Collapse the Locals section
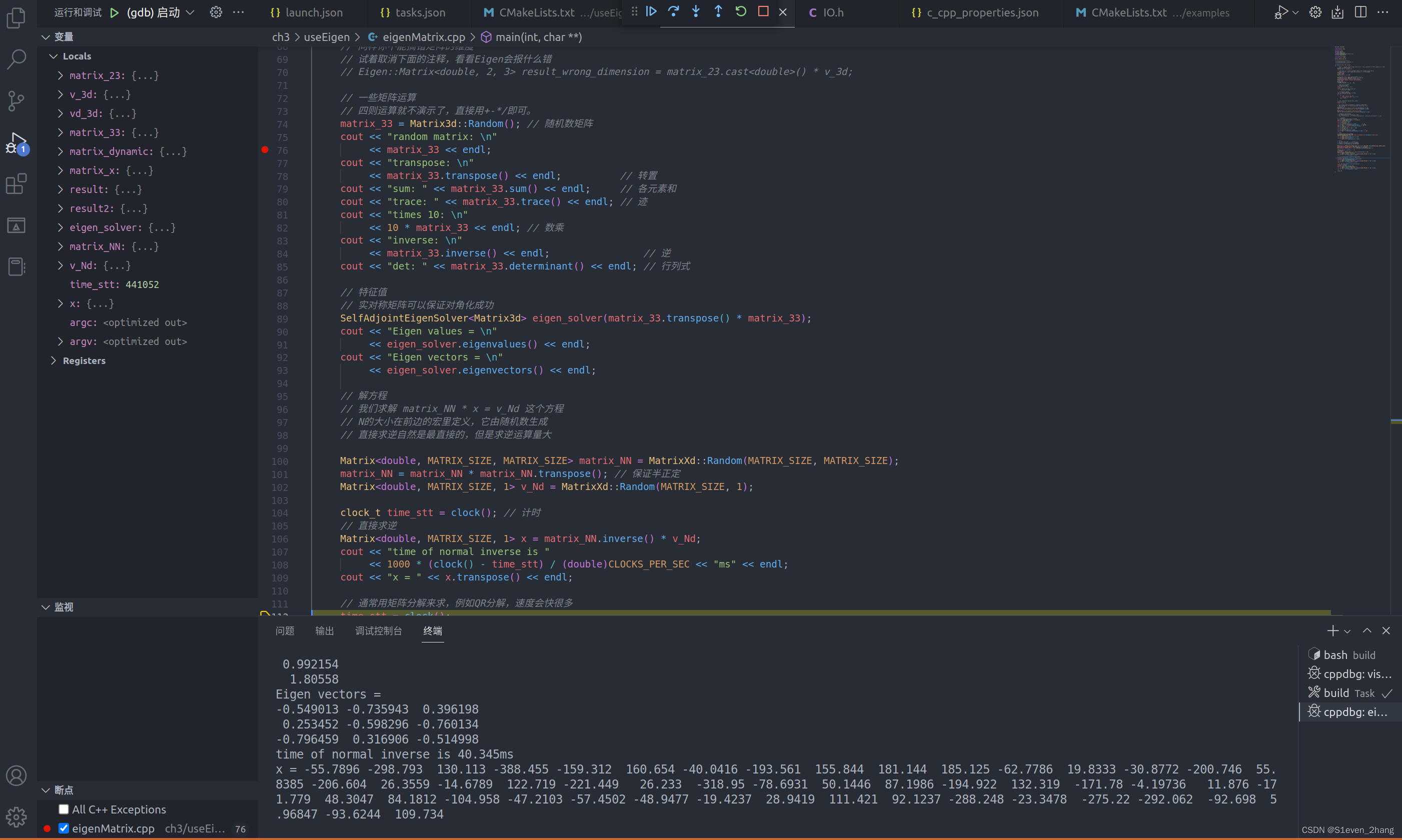The image size is (1402, 840). pos(54,55)
